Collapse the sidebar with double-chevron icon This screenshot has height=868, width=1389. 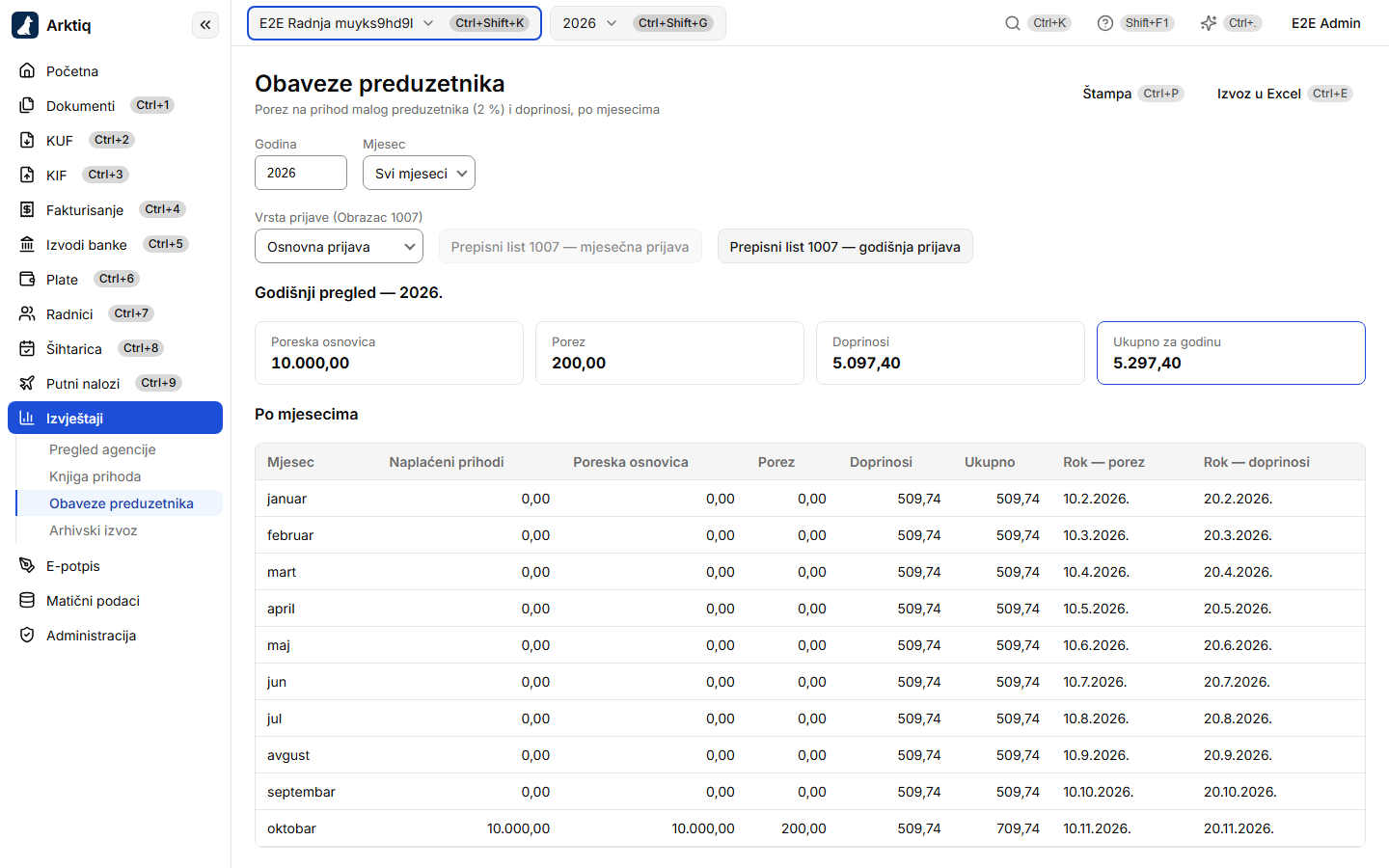(x=205, y=25)
